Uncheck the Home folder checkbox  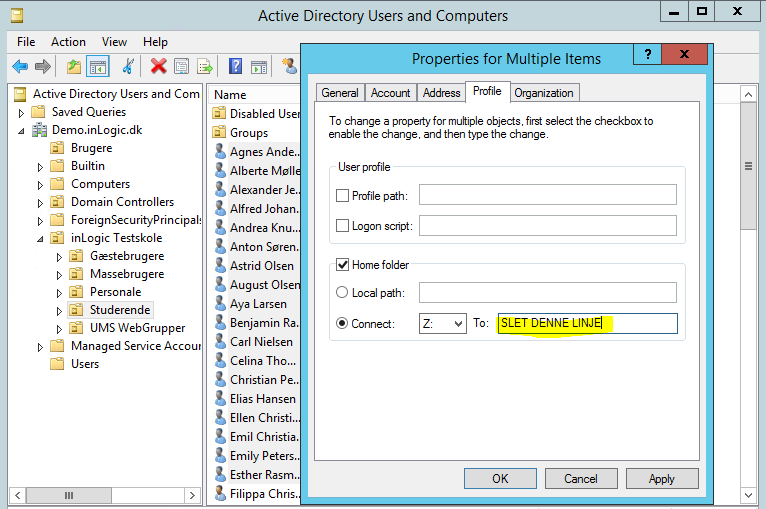point(343,265)
